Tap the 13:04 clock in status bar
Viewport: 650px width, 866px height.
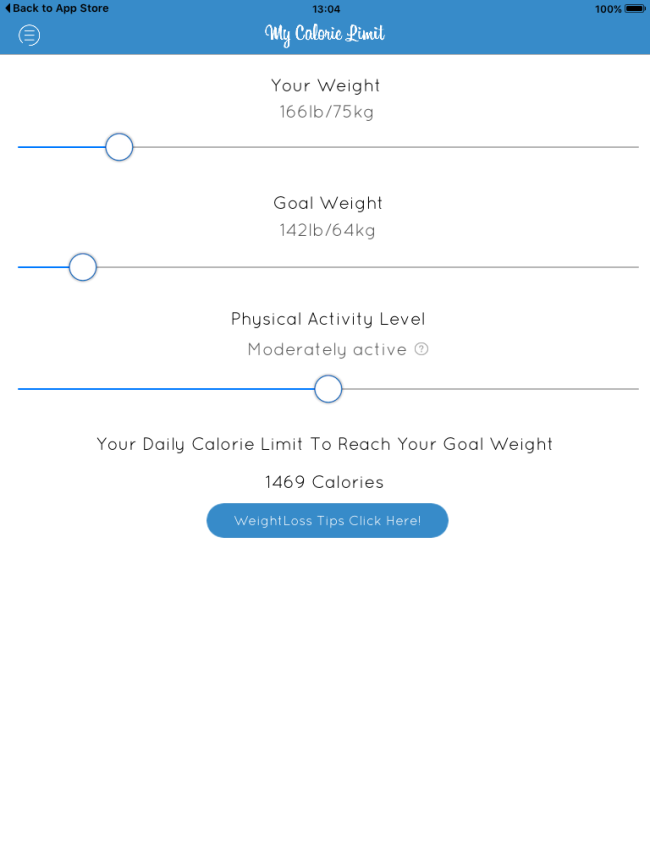326,9
